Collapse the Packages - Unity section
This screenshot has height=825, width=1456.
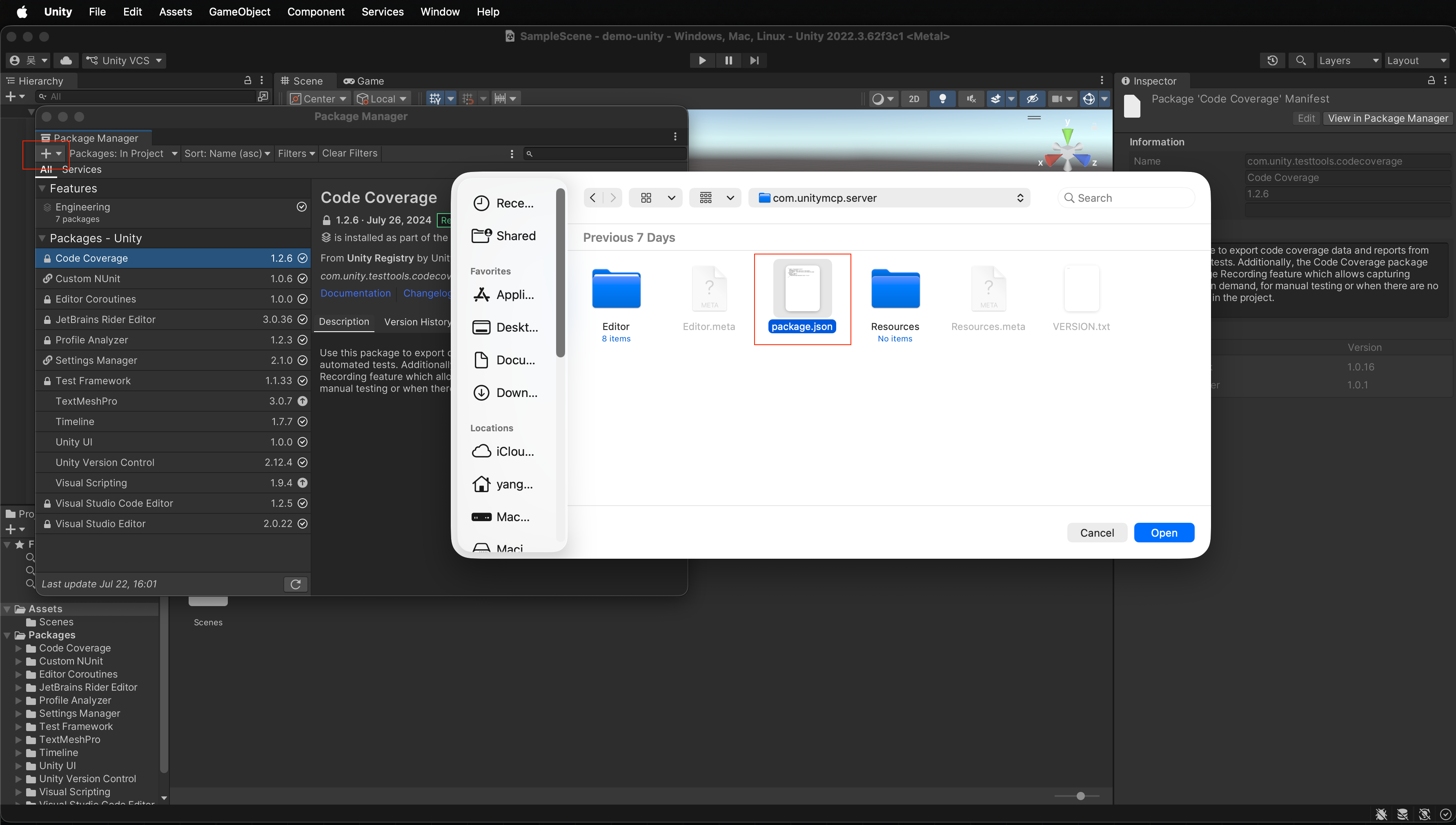click(x=42, y=238)
